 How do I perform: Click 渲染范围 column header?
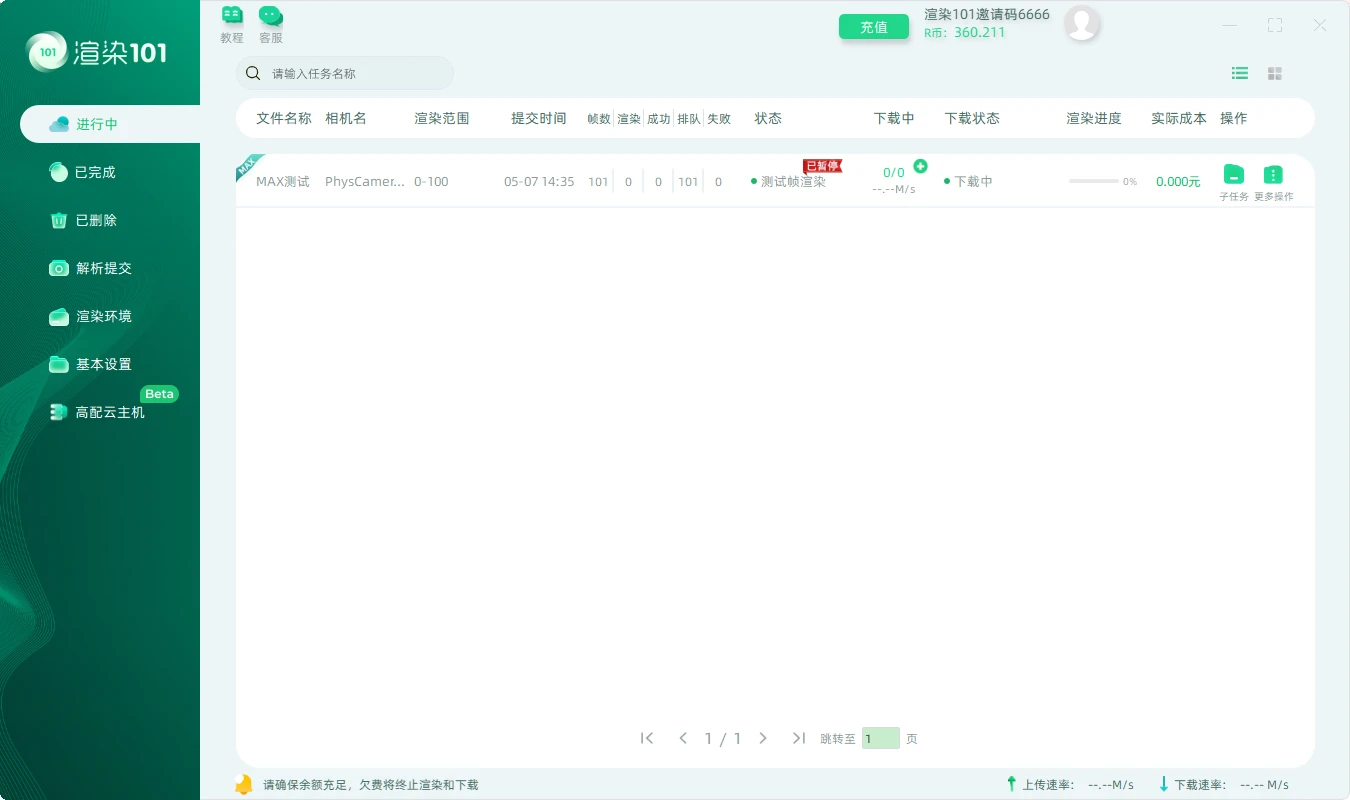[x=442, y=118]
